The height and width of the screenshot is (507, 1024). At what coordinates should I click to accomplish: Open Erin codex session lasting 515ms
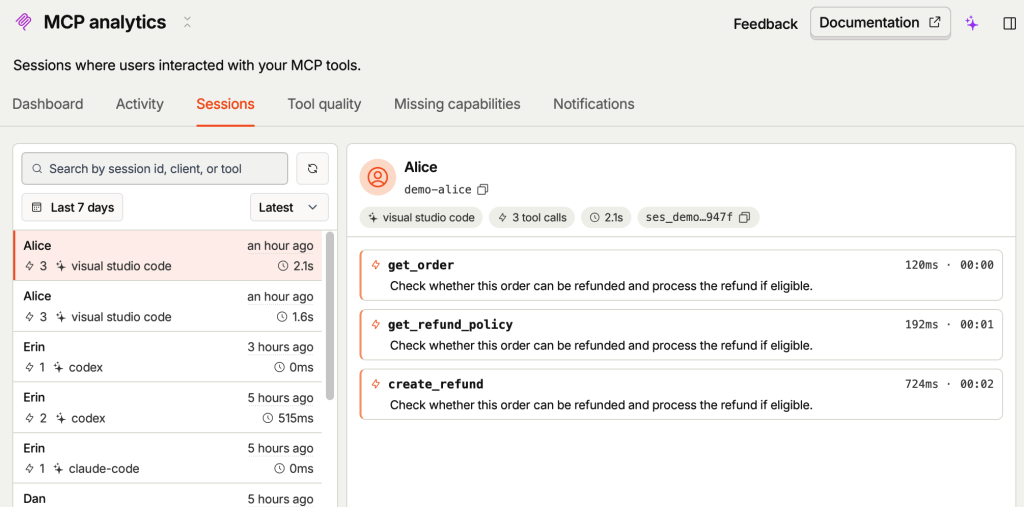(168, 408)
